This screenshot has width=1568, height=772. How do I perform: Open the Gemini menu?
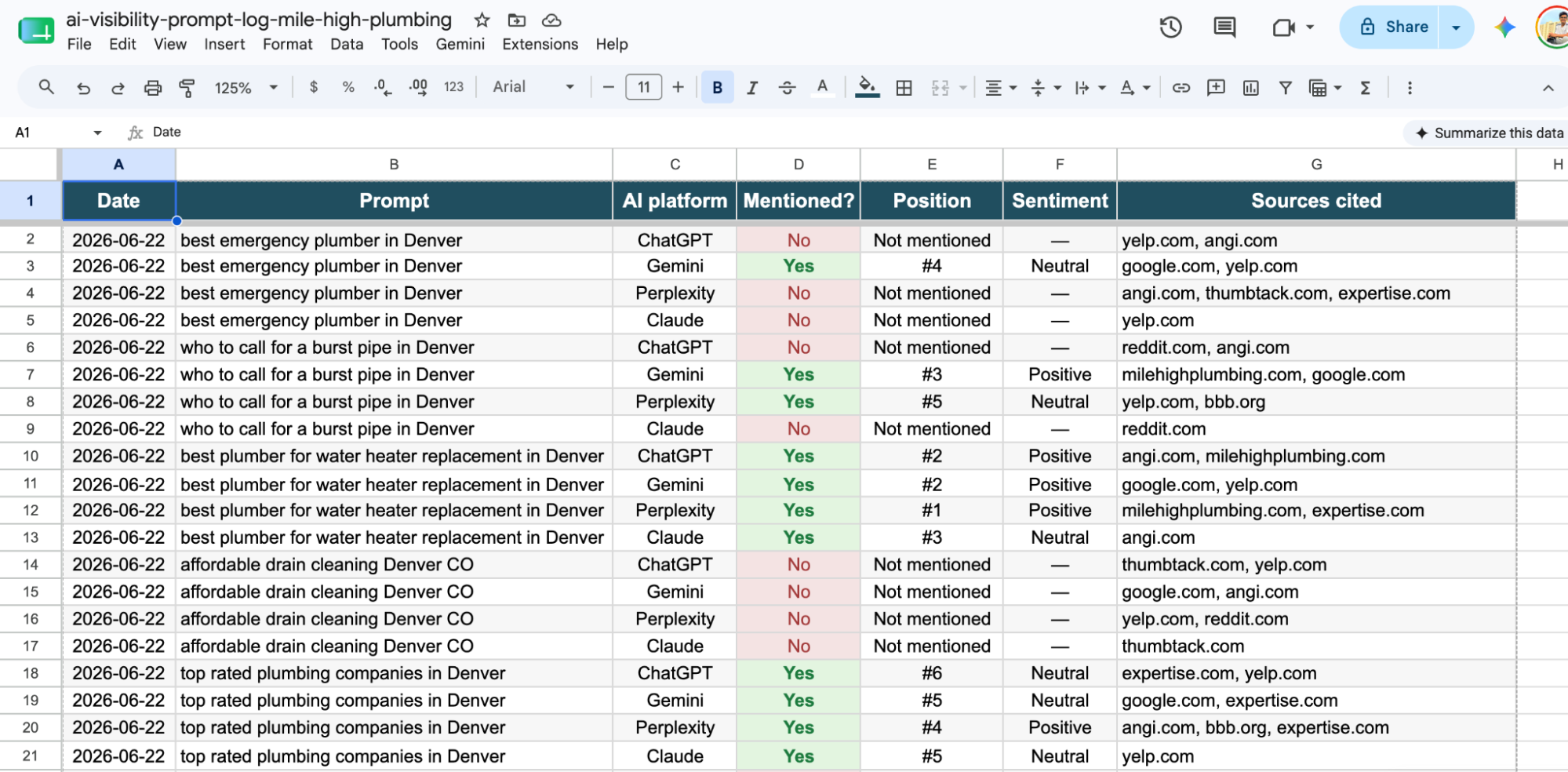(x=460, y=44)
